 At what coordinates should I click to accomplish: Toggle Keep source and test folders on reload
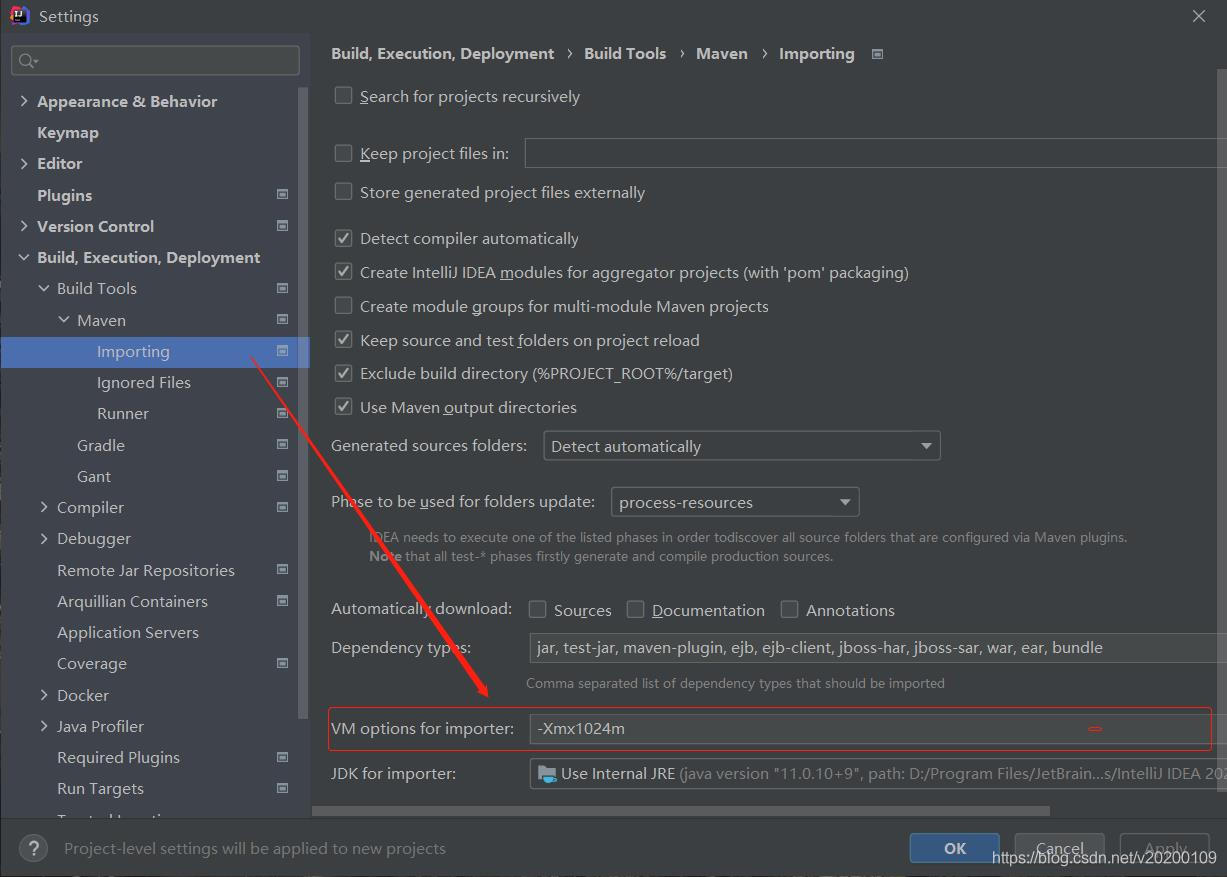coord(343,339)
